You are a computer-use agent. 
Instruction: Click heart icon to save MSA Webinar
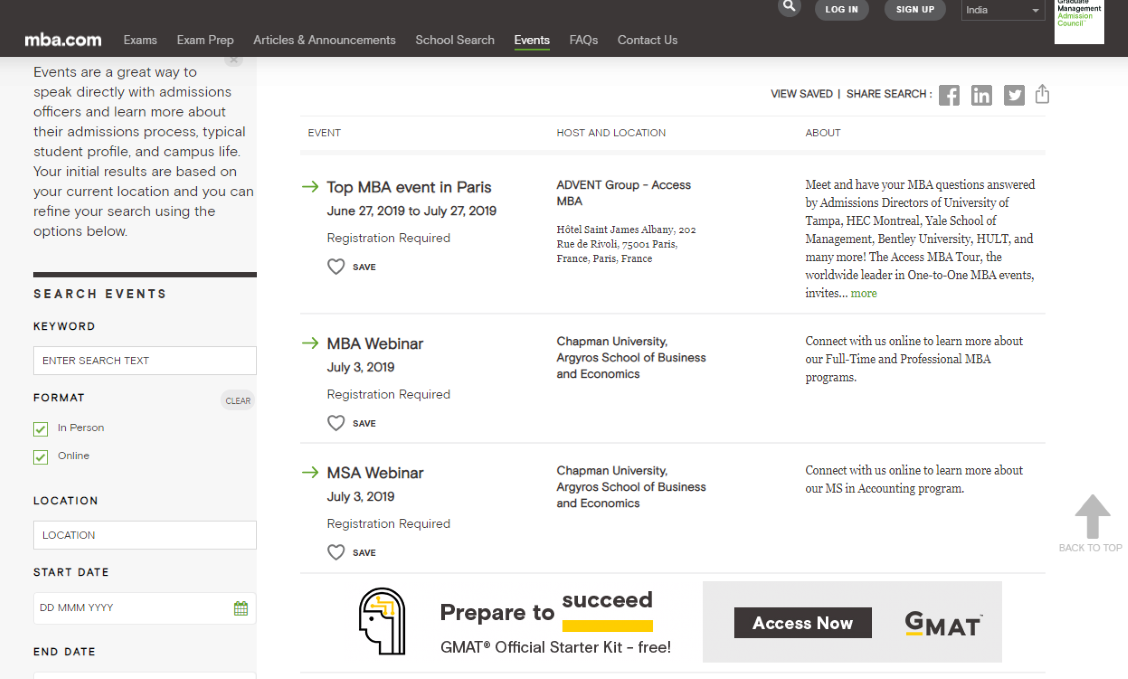click(336, 552)
